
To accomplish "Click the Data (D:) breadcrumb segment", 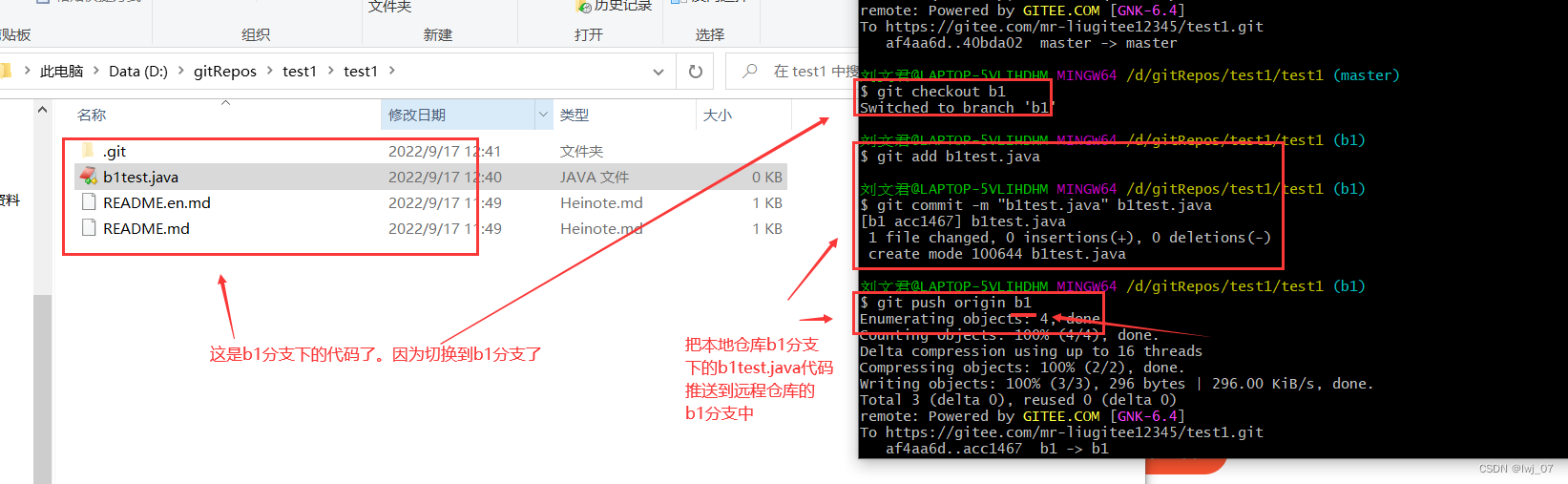I will coord(138,71).
